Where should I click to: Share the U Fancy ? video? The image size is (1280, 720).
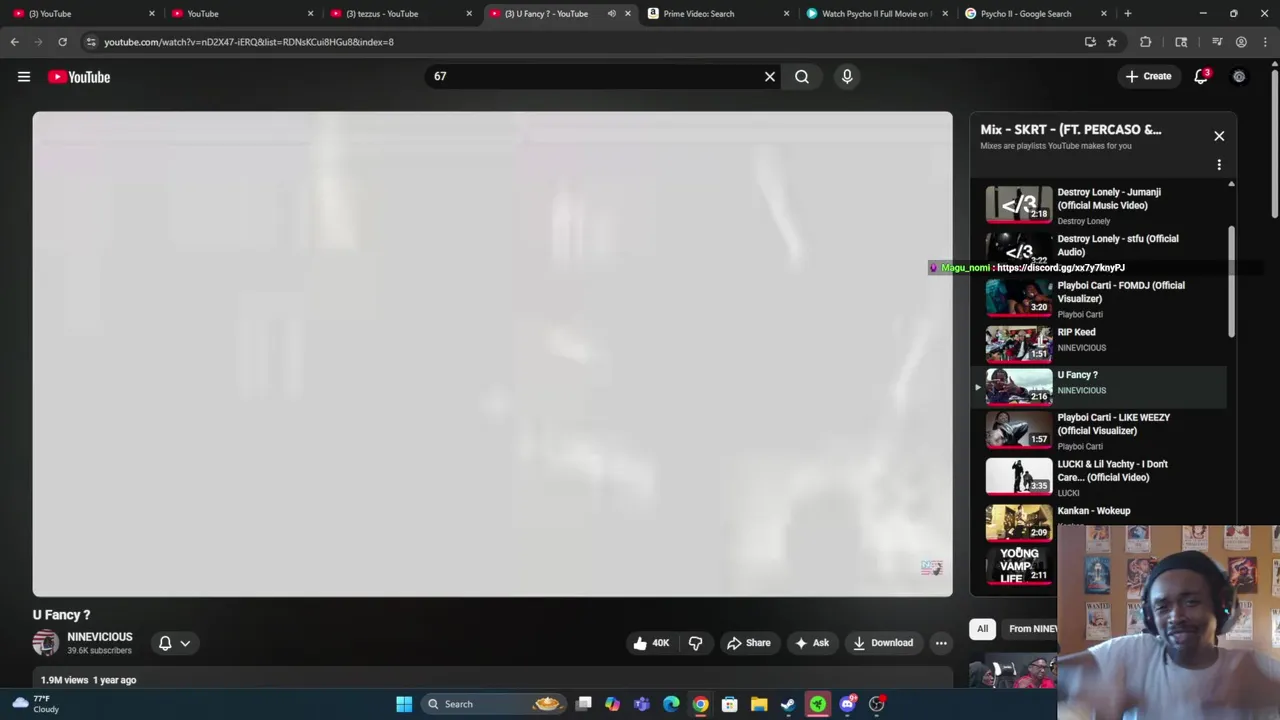pyautogui.click(x=749, y=643)
